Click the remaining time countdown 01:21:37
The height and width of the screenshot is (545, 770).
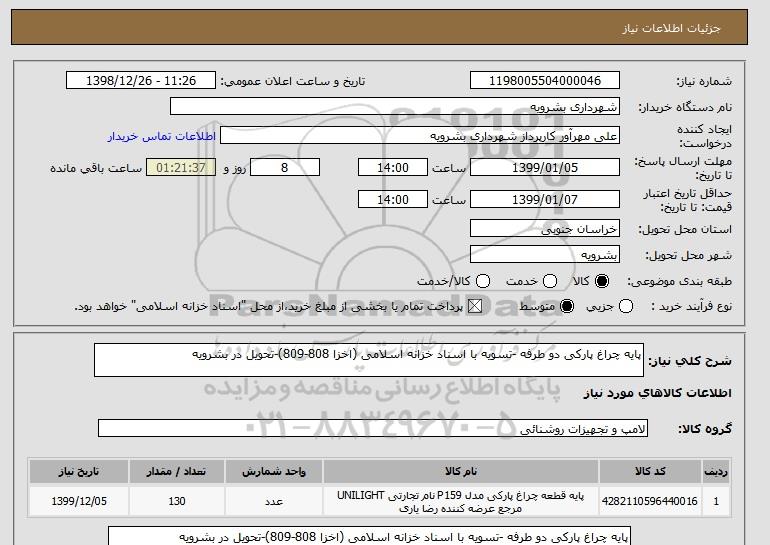pos(181,167)
